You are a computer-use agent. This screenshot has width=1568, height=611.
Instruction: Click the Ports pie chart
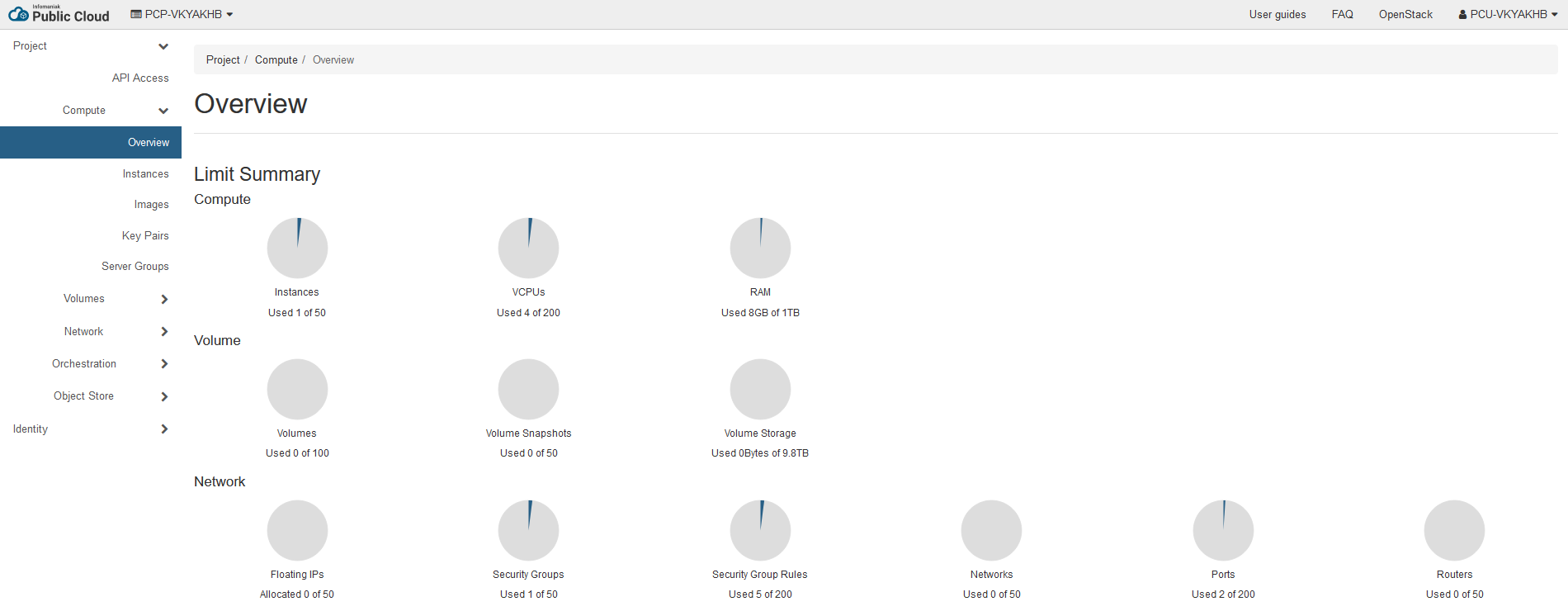1223,530
